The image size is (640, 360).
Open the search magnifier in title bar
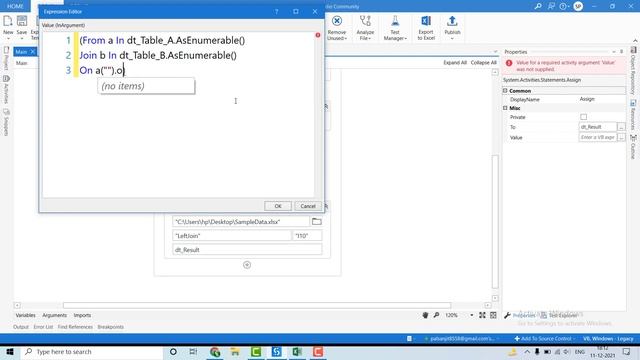[x=538, y=6]
